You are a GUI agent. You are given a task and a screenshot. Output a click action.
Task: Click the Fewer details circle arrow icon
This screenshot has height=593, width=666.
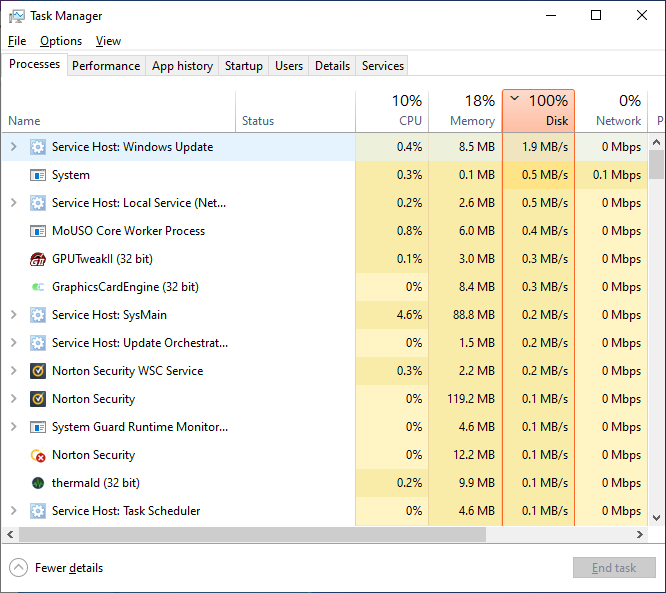pyautogui.click(x=18, y=568)
